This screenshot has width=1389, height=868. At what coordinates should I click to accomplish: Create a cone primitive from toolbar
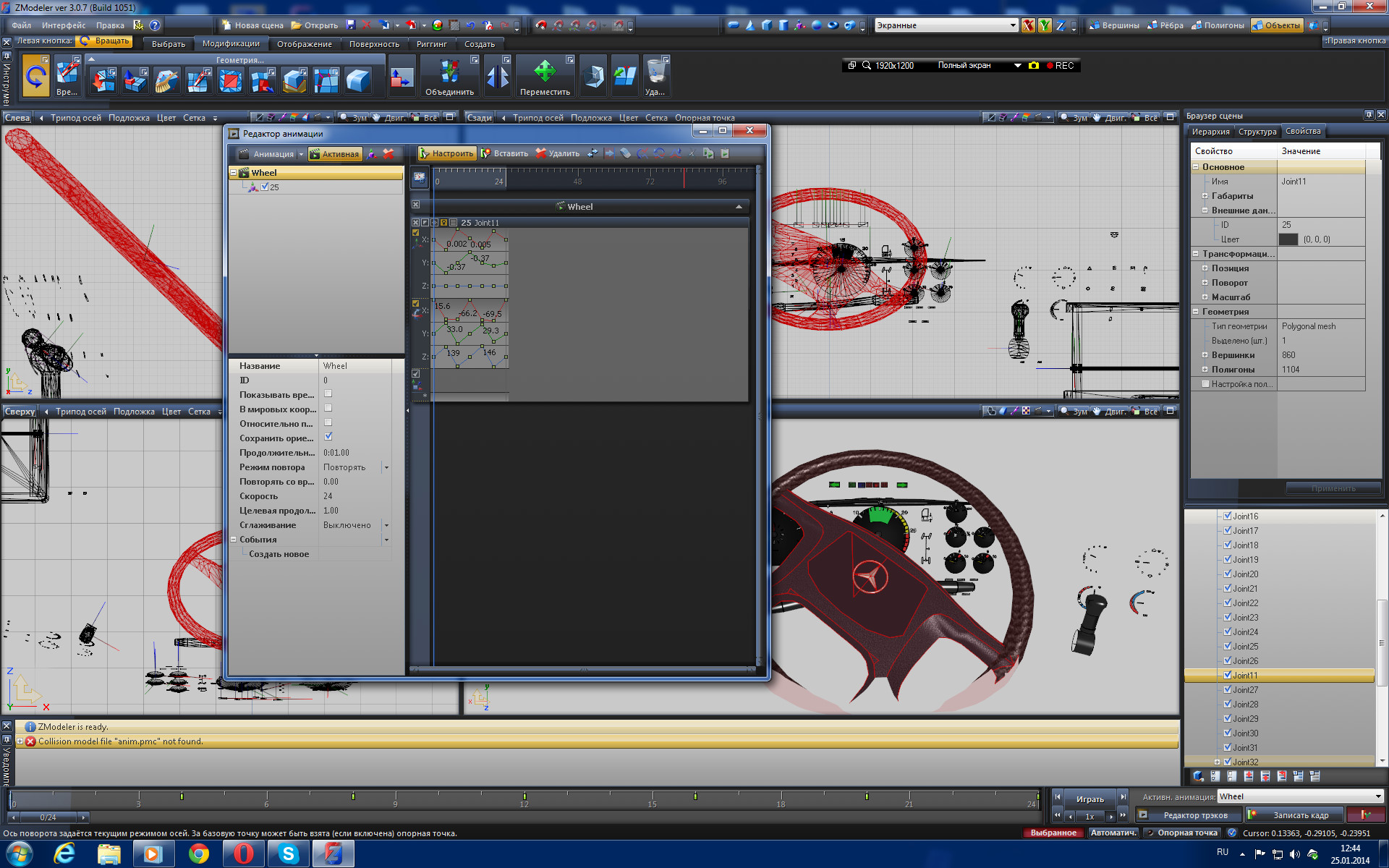(x=749, y=25)
